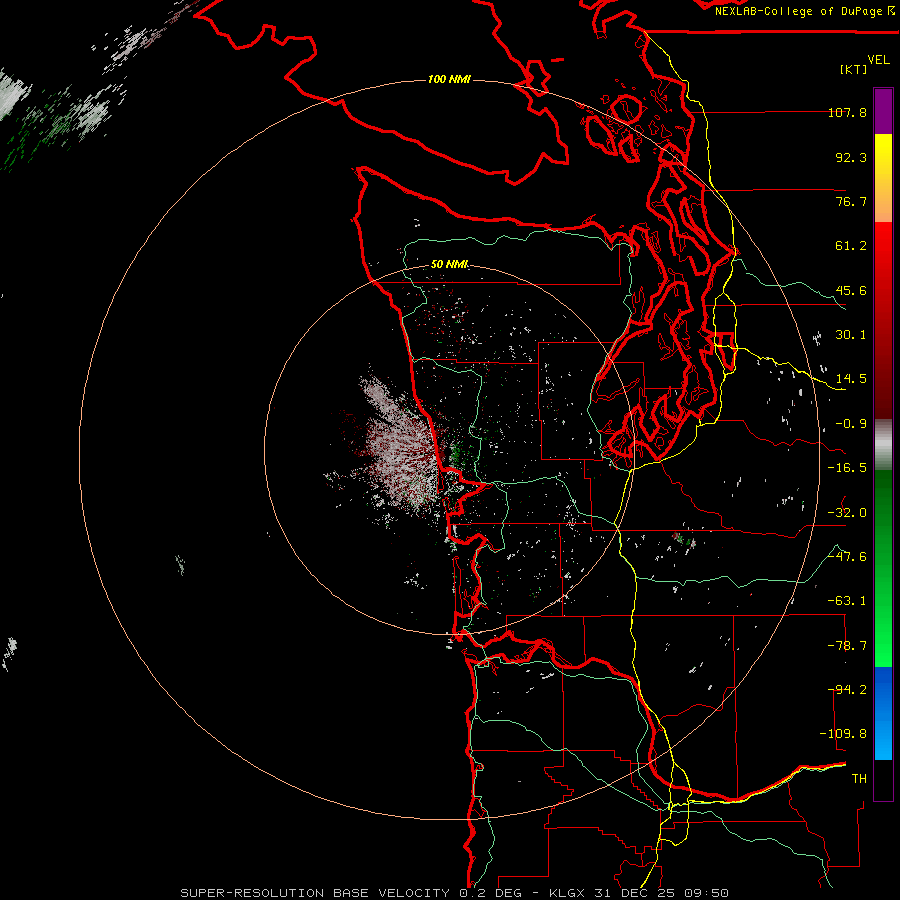Click the 50 NMI range ring label

click(449, 264)
